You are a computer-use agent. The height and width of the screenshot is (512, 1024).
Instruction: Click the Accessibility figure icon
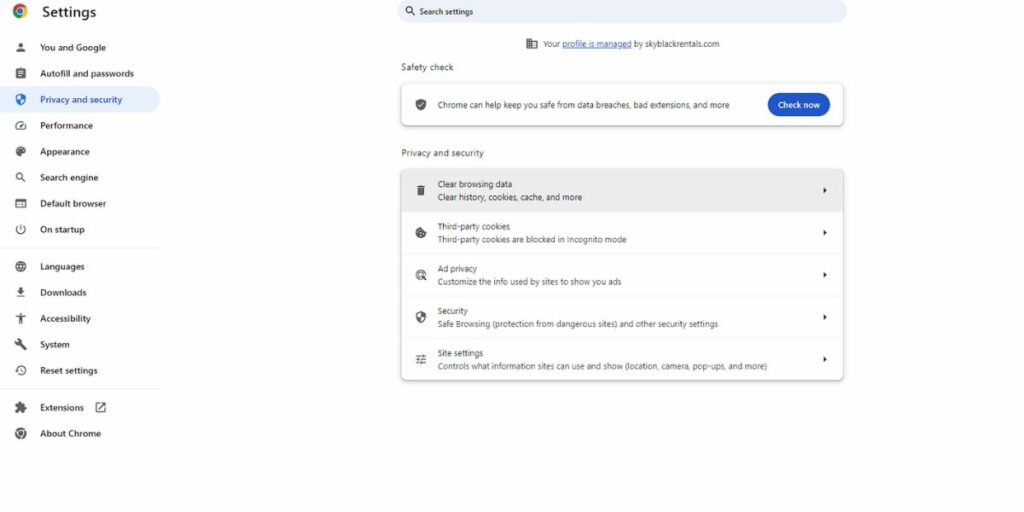coord(21,319)
